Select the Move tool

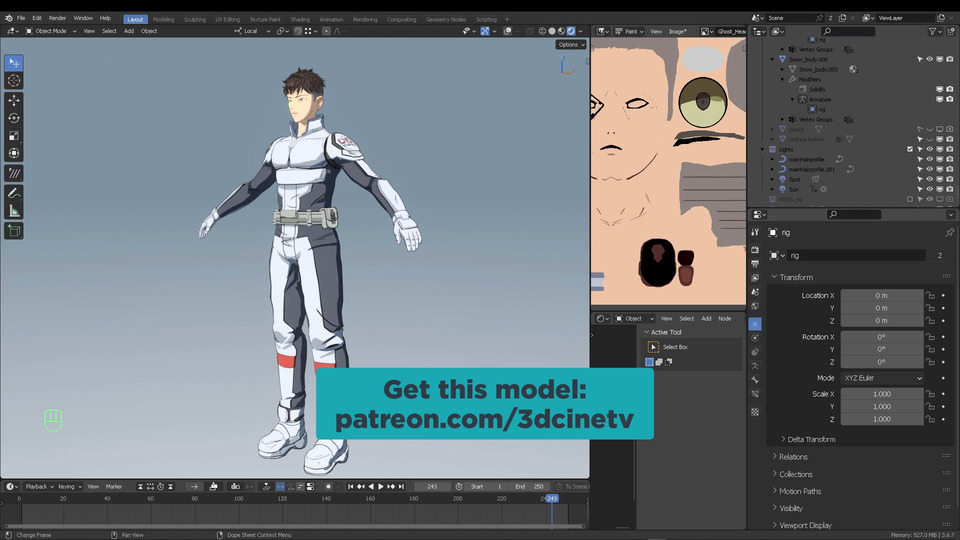point(13,100)
